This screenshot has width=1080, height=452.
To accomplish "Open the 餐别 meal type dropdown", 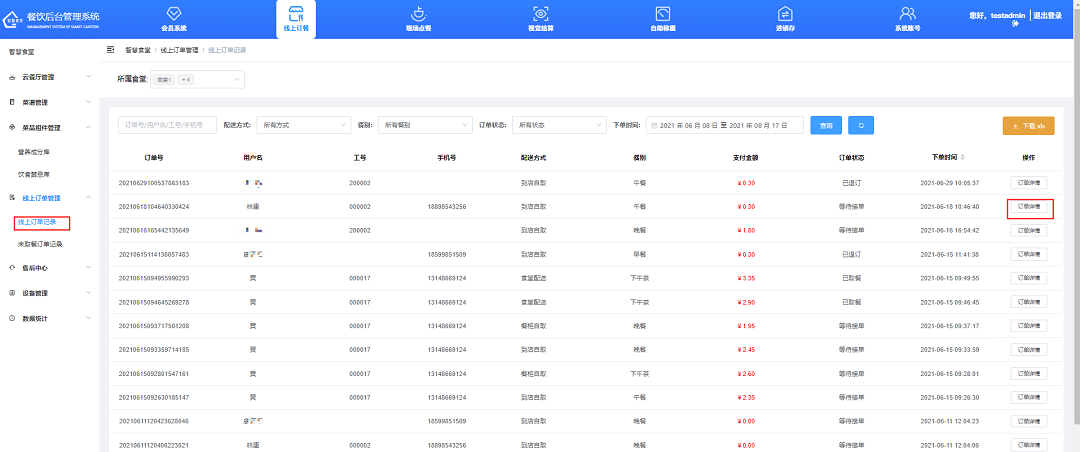I will [x=426, y=125].
